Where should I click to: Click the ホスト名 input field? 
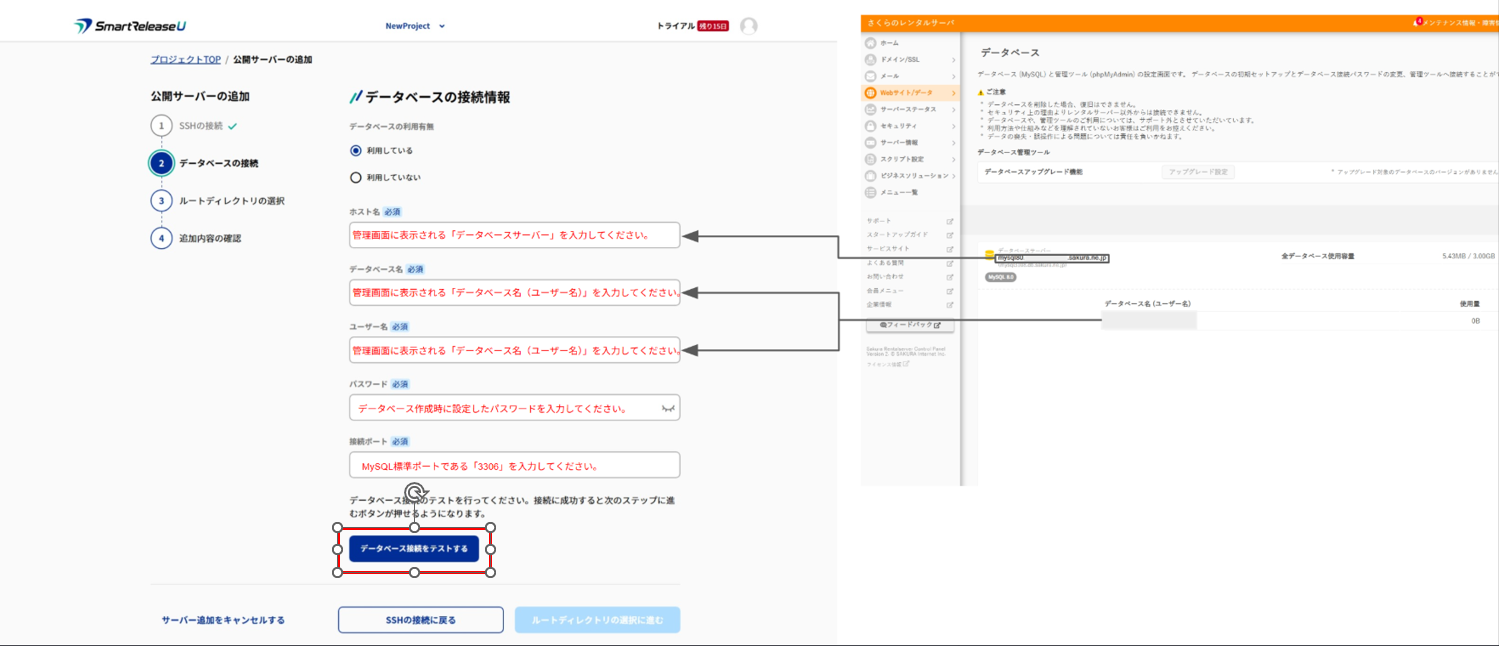tap(514, 236)
